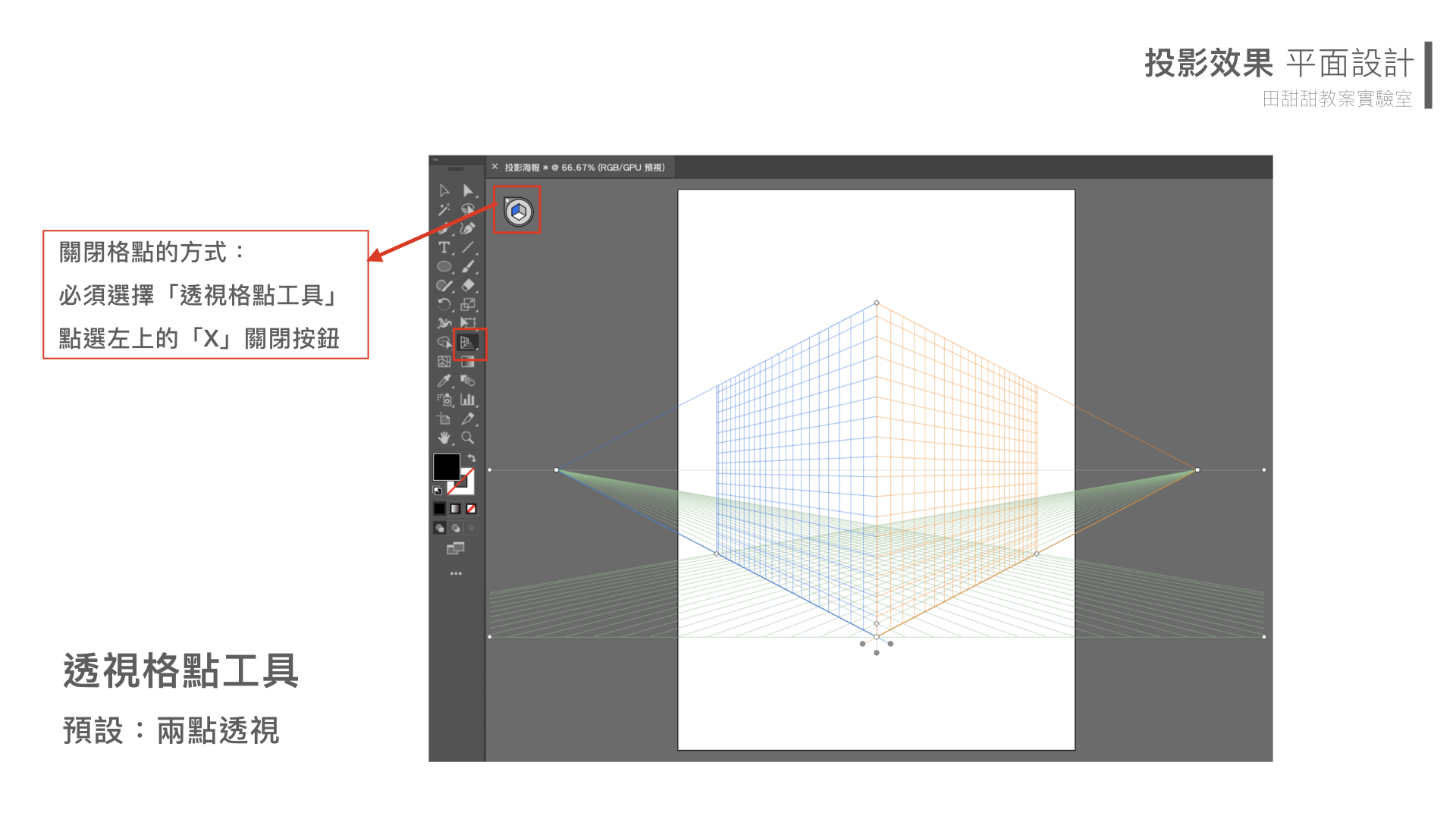This screenshot has width=1456, height=819.
Task: Choose the Column Graph tool
Action: click(x=468, y=400)
